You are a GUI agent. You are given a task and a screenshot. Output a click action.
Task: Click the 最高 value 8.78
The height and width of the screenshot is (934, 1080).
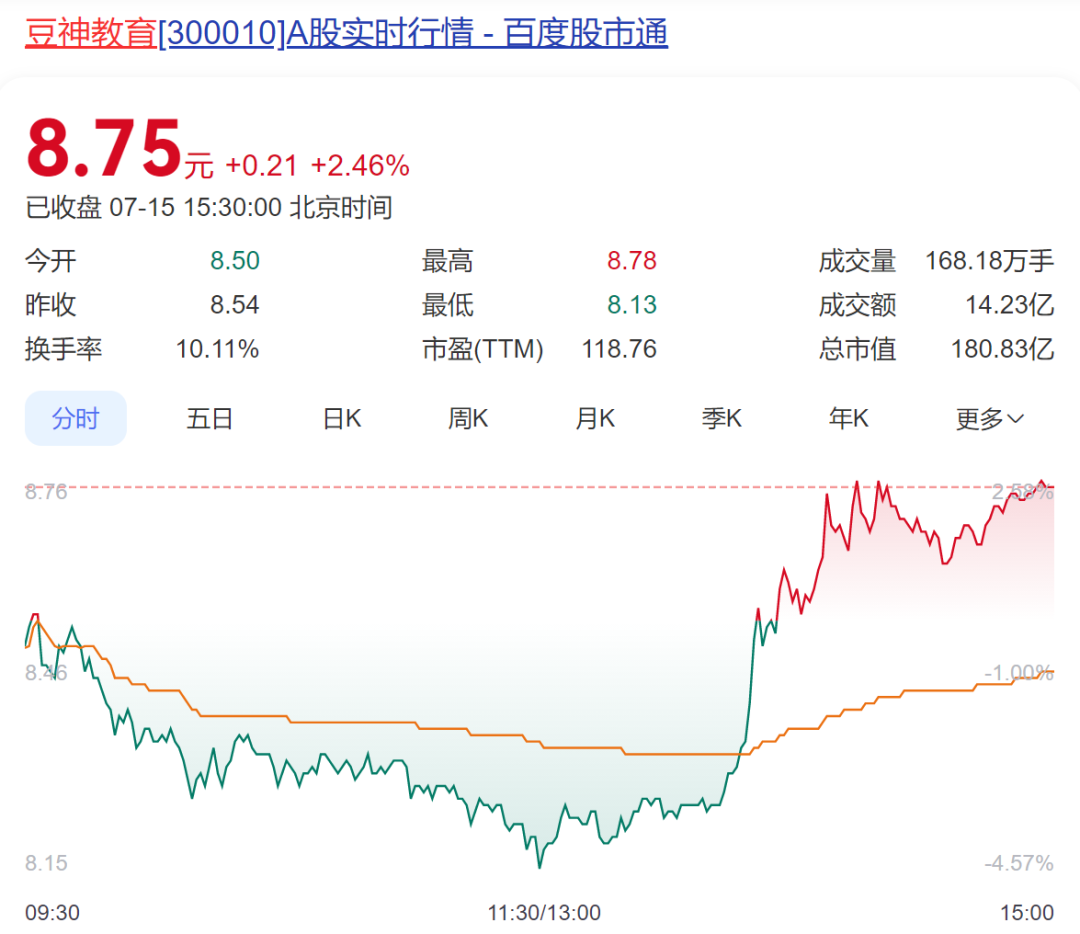pos(632,260)
